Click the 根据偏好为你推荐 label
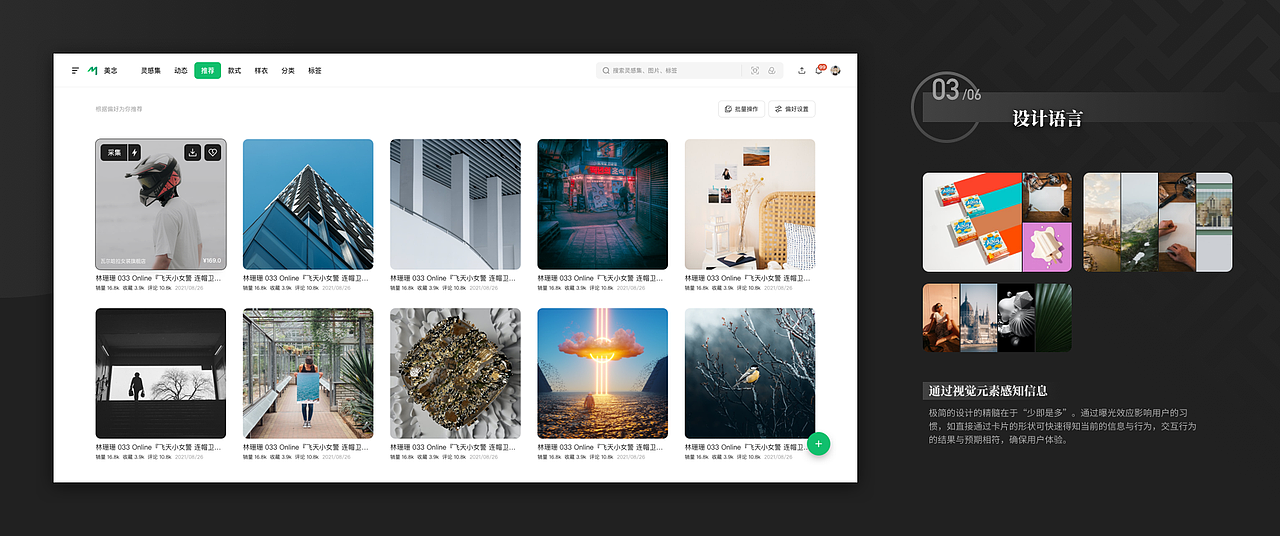This screenshot has width=1280, height=536. (x=119, y=109)
